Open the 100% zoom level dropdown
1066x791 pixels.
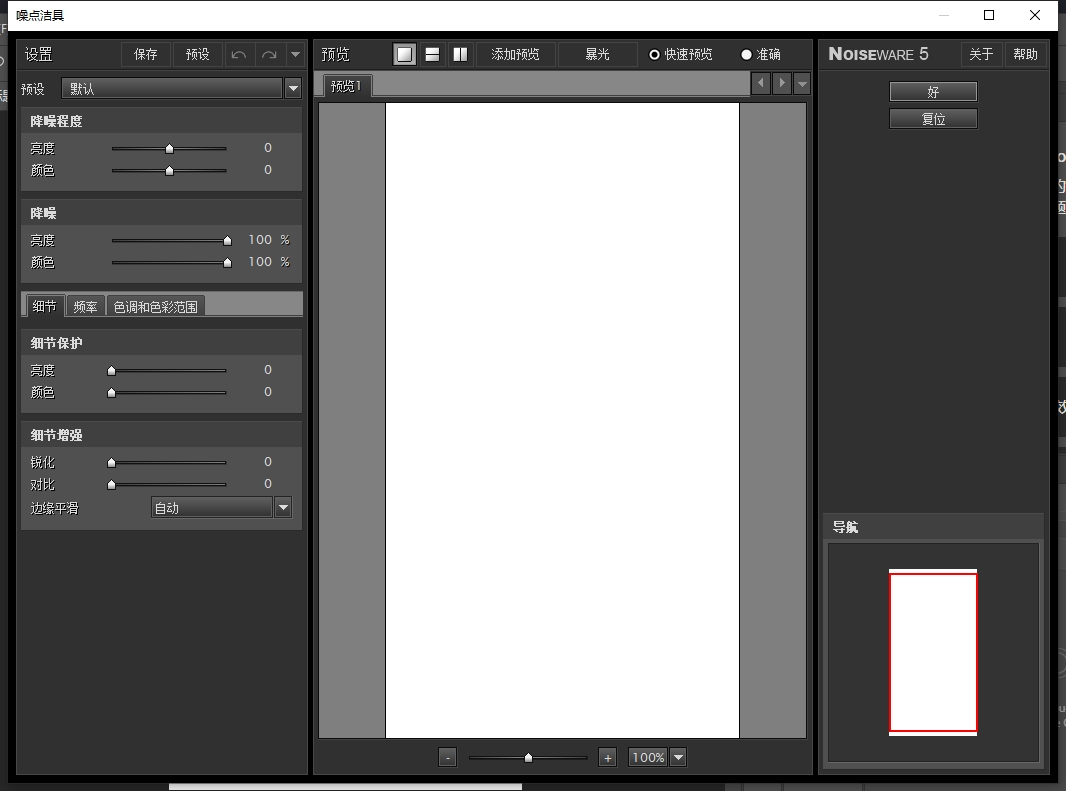[676, 757]
